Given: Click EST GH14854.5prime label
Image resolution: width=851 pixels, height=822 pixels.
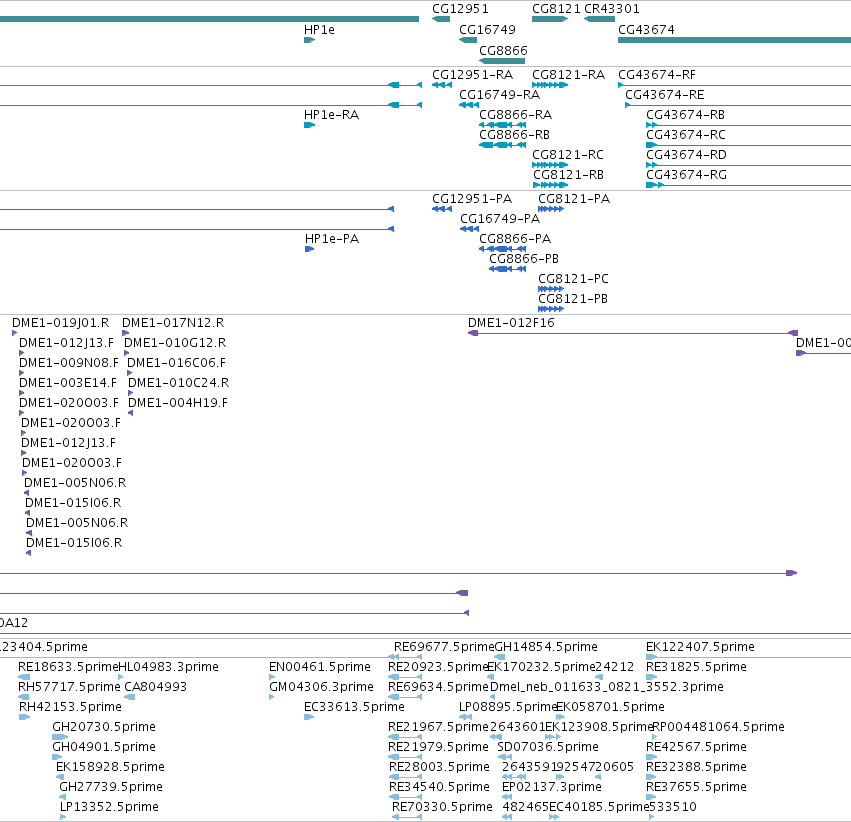Looking at the screenshot, I should point(546,647).
